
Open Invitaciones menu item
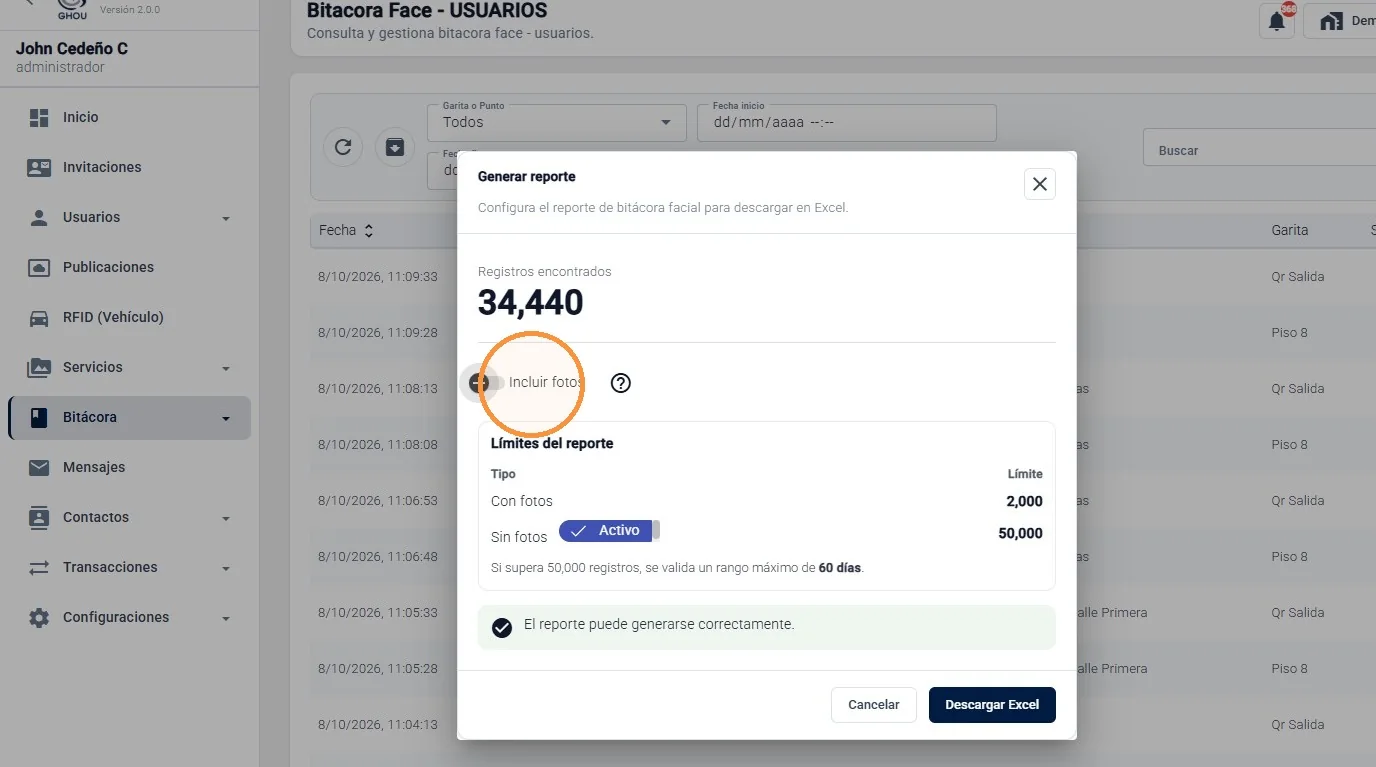[x=129, y=167]
